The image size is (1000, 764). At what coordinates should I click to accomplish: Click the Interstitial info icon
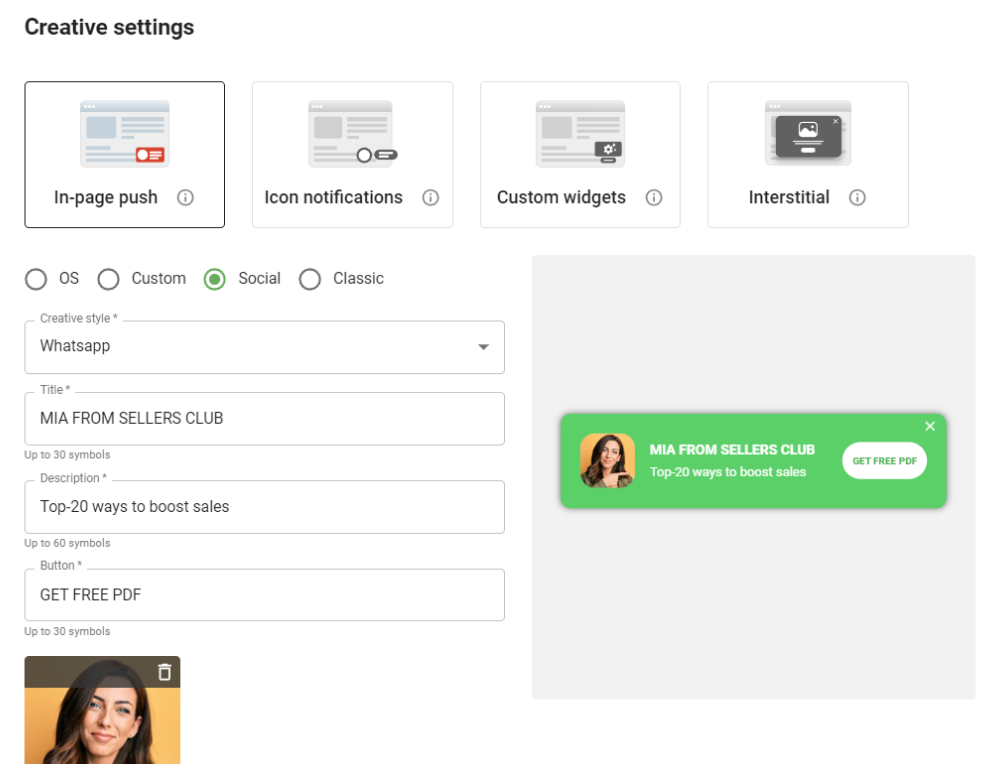857,198
